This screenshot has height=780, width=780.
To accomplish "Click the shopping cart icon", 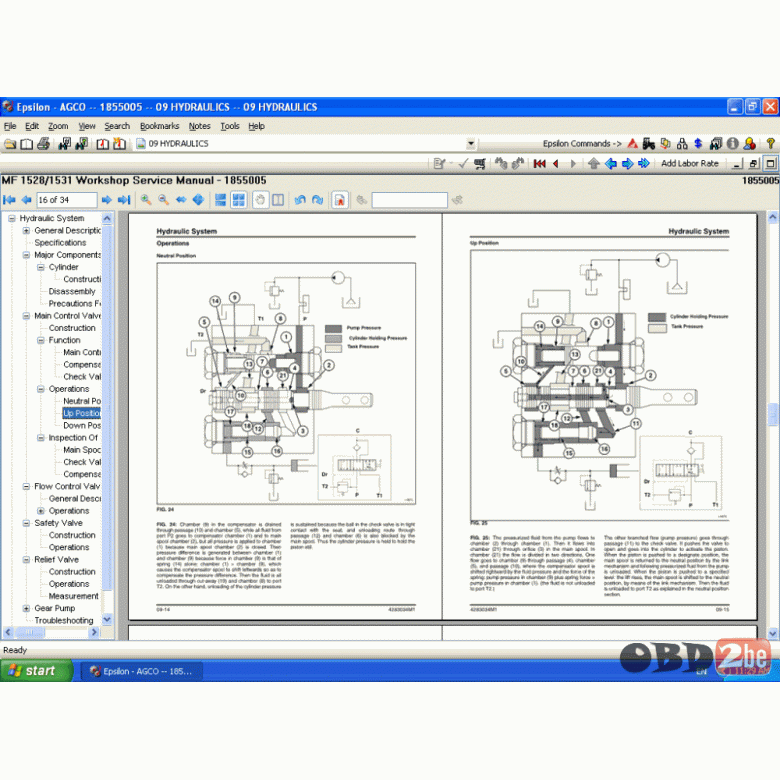I will click(x=480, y=164).
